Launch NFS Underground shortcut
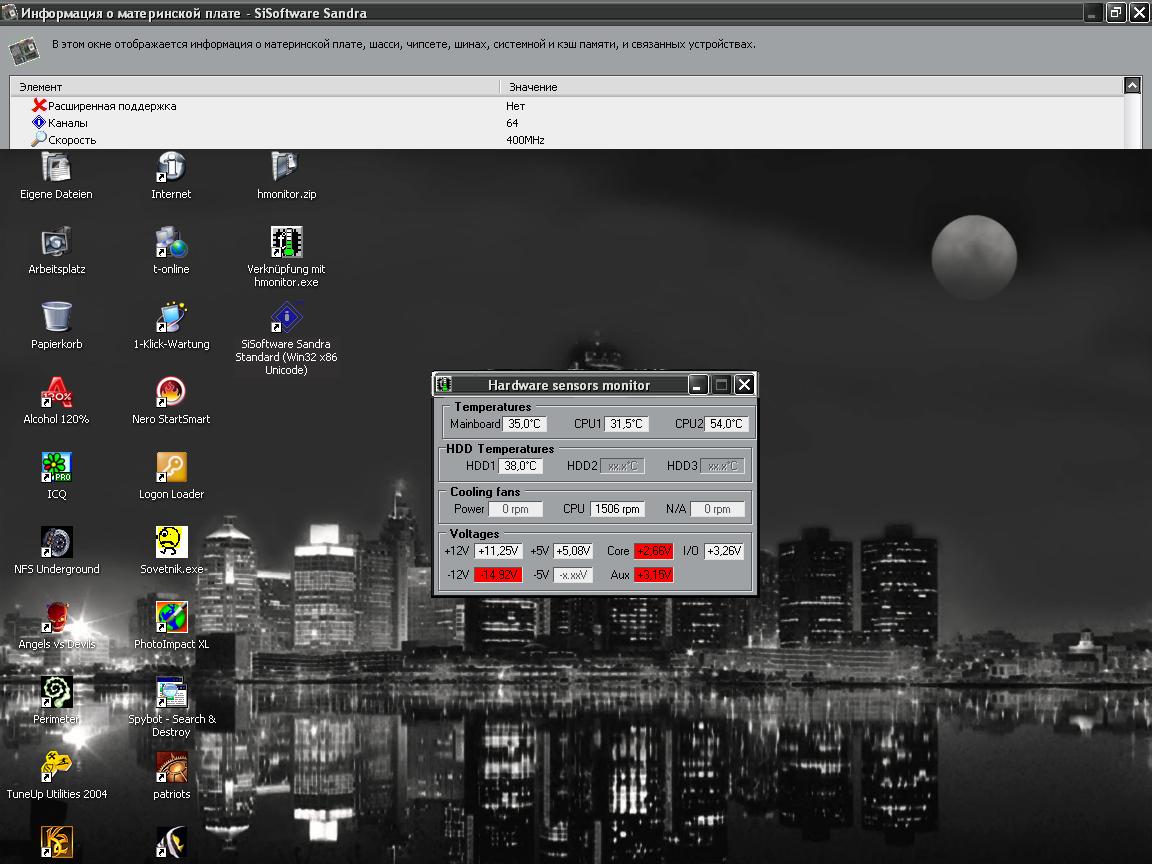This screenshot has height=864, width=1152. (56, 542)
